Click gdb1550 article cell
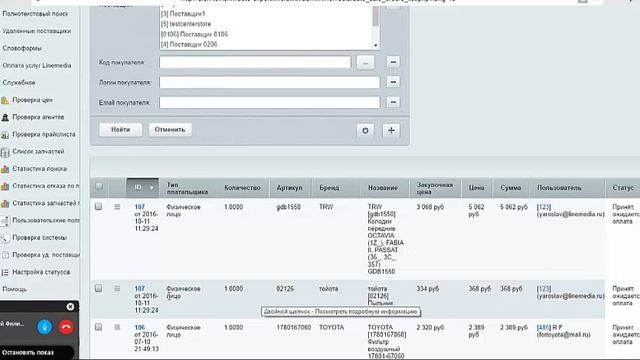This screenshot has height=360, width=640. [x=289, y=207]
